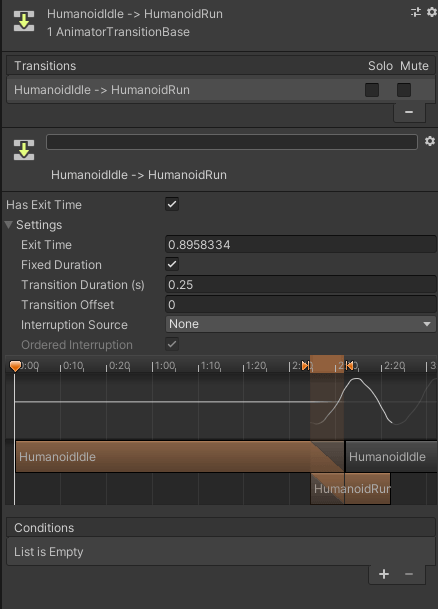Screen dimensions: 438x609
Task: Click the transition end marker on ruler
Action: click(x=349, y=365)
